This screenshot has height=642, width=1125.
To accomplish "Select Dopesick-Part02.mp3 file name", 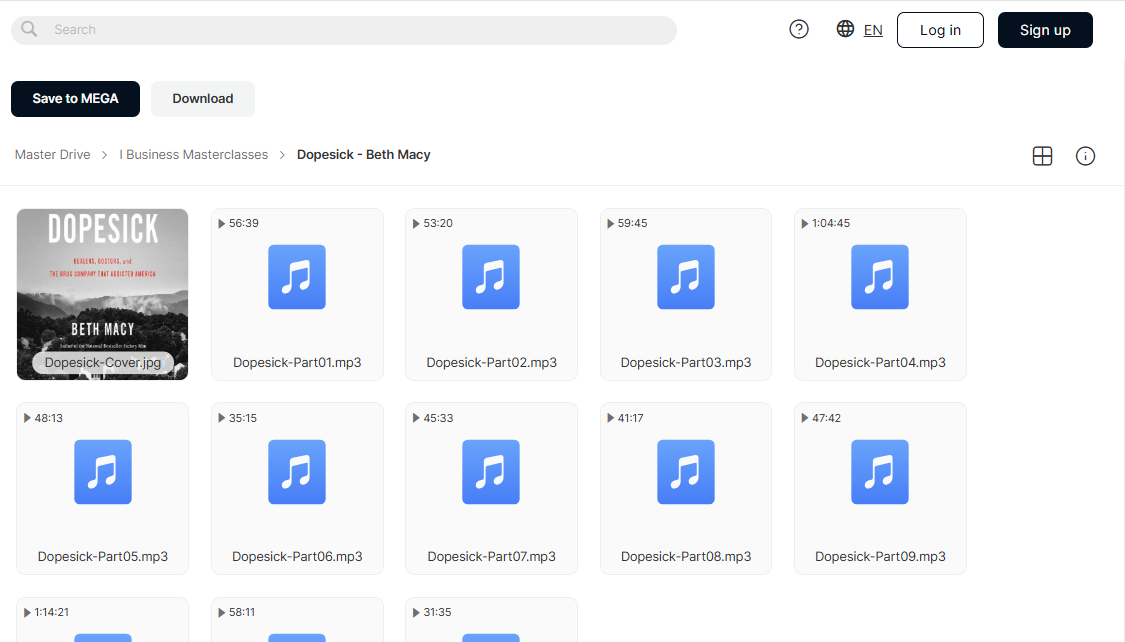I will 491,363.
